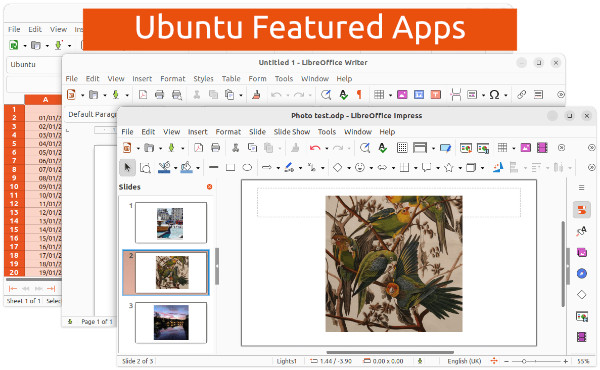Expand the symbol shapes smiley dropdown arrow
Image resolution: width=600 pixels, height=370 pixels.
371,168
